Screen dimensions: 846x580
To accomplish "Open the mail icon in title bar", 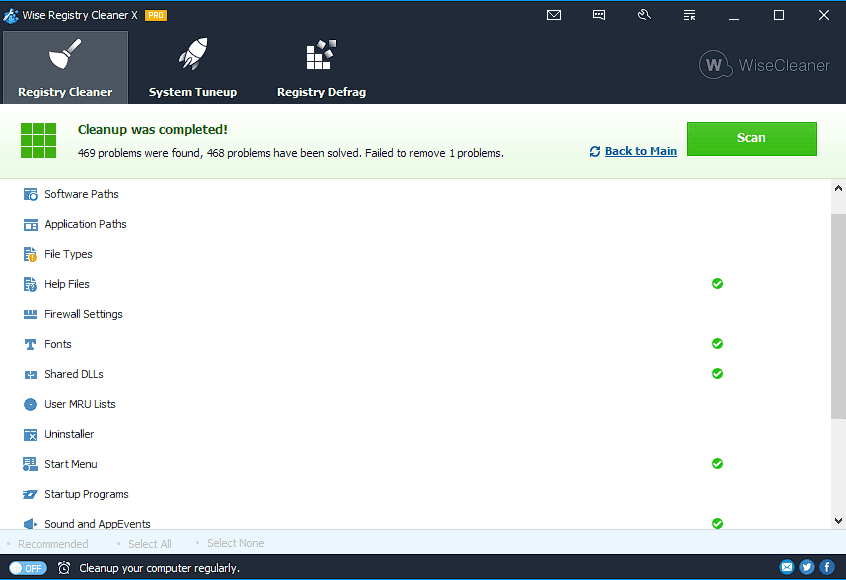I will (x=554, y=15).
